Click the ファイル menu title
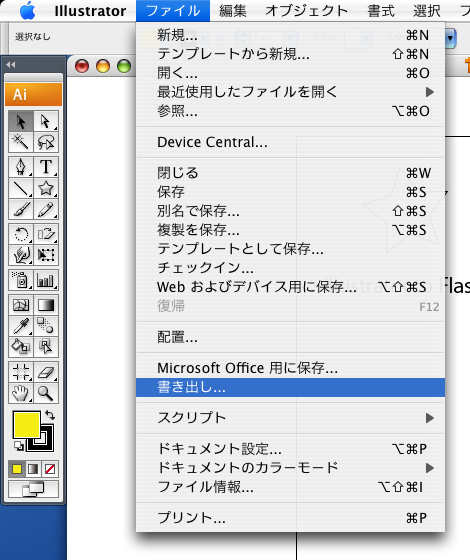Image resolution: width=470 pixels, height=560 pixels. click(173, 11)
